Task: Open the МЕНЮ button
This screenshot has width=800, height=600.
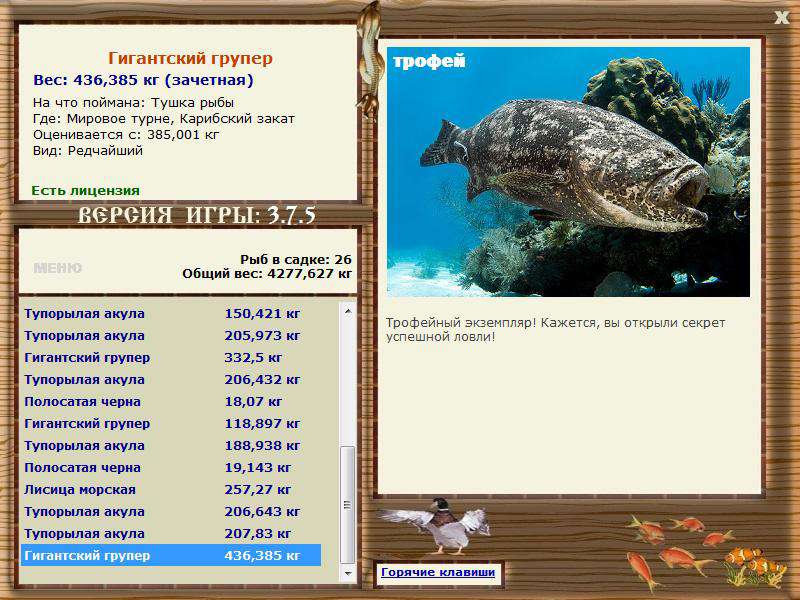Action: pyautogui.click(x=58, y=268)
